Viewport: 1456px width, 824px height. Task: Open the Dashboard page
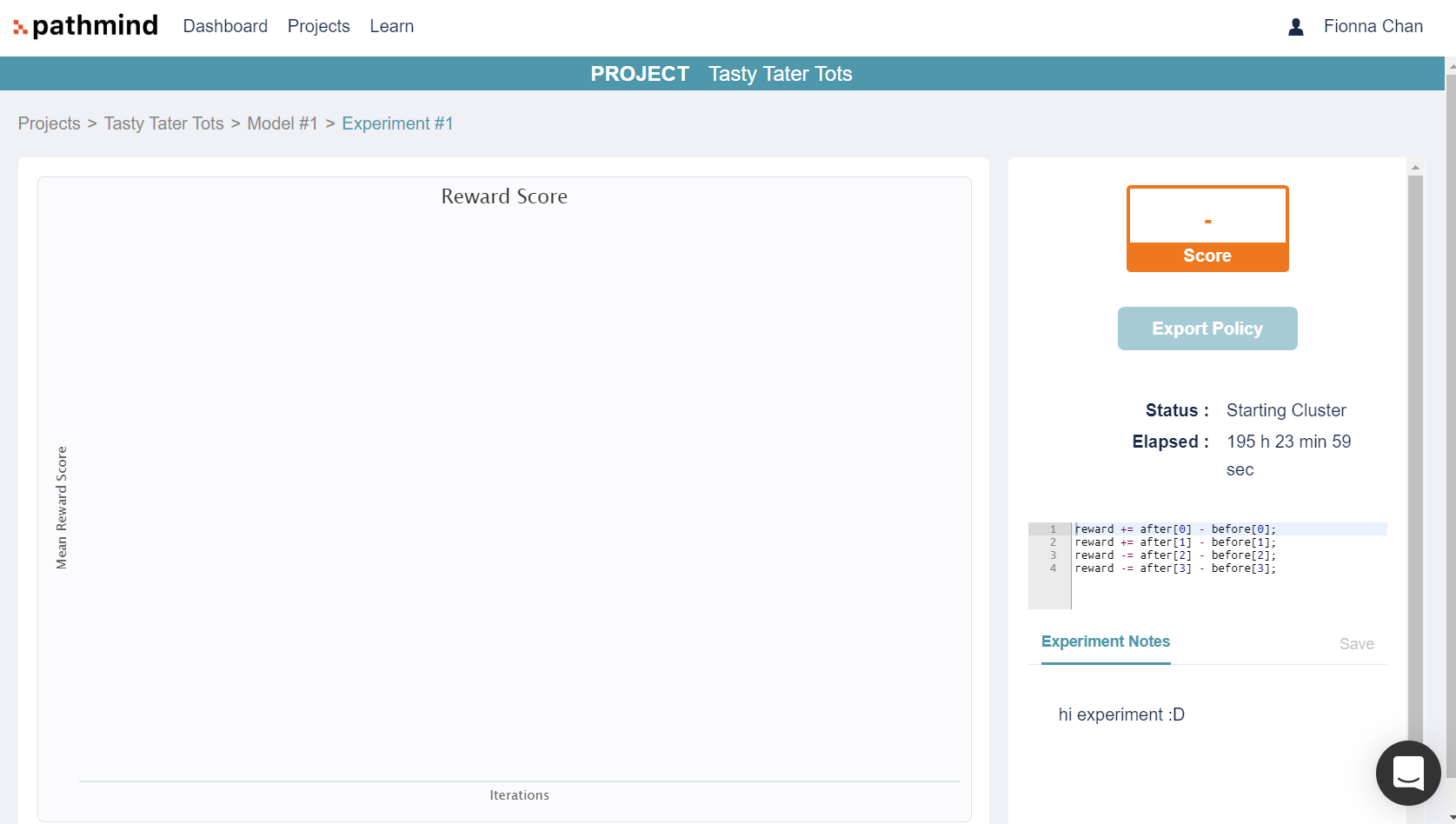click(224, 26)
